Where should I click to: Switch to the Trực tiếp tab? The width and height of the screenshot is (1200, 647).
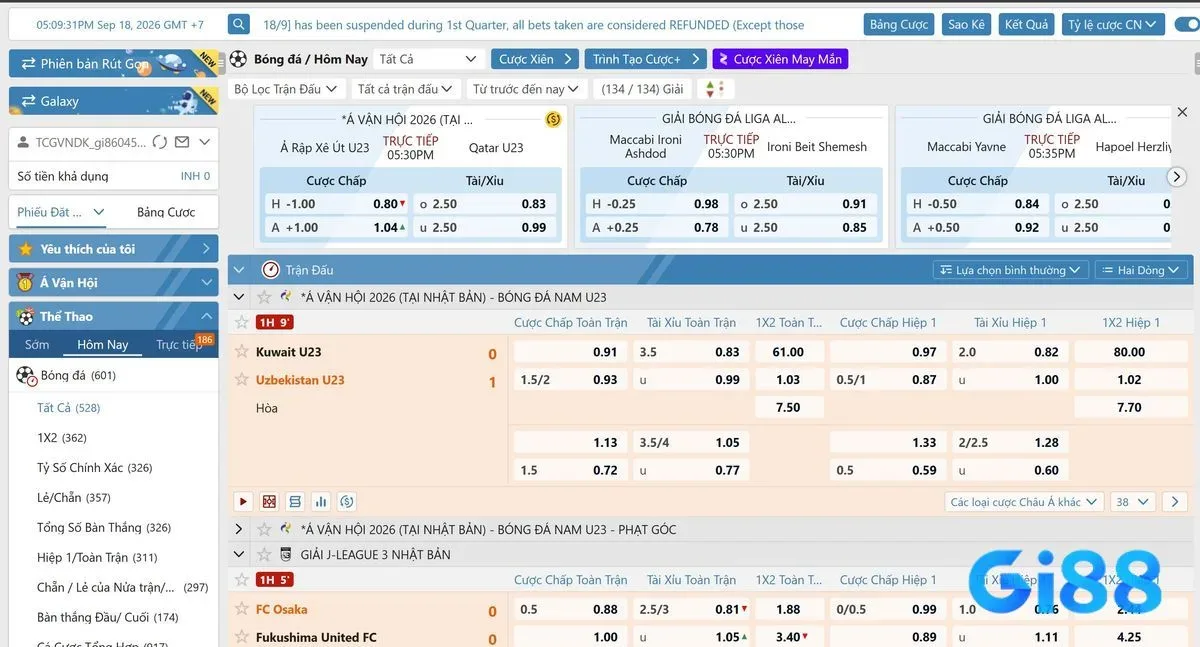[179, 345]
